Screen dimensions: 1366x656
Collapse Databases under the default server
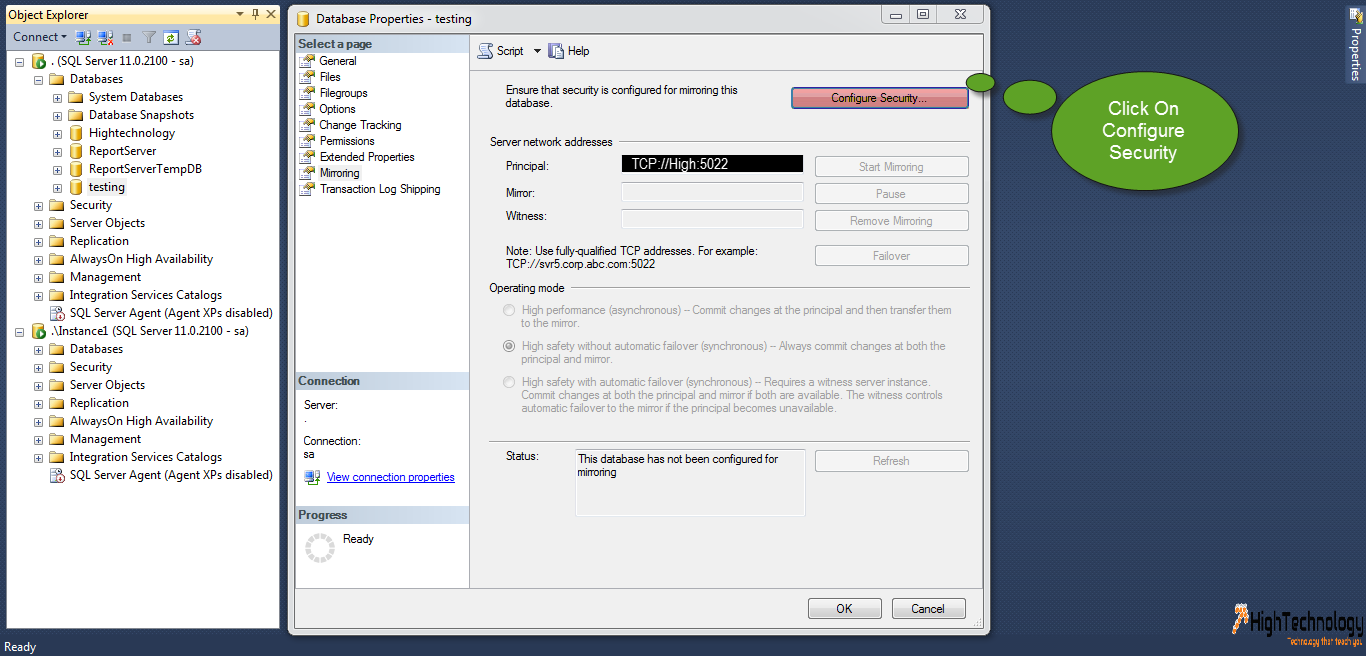tap(38, 79)
